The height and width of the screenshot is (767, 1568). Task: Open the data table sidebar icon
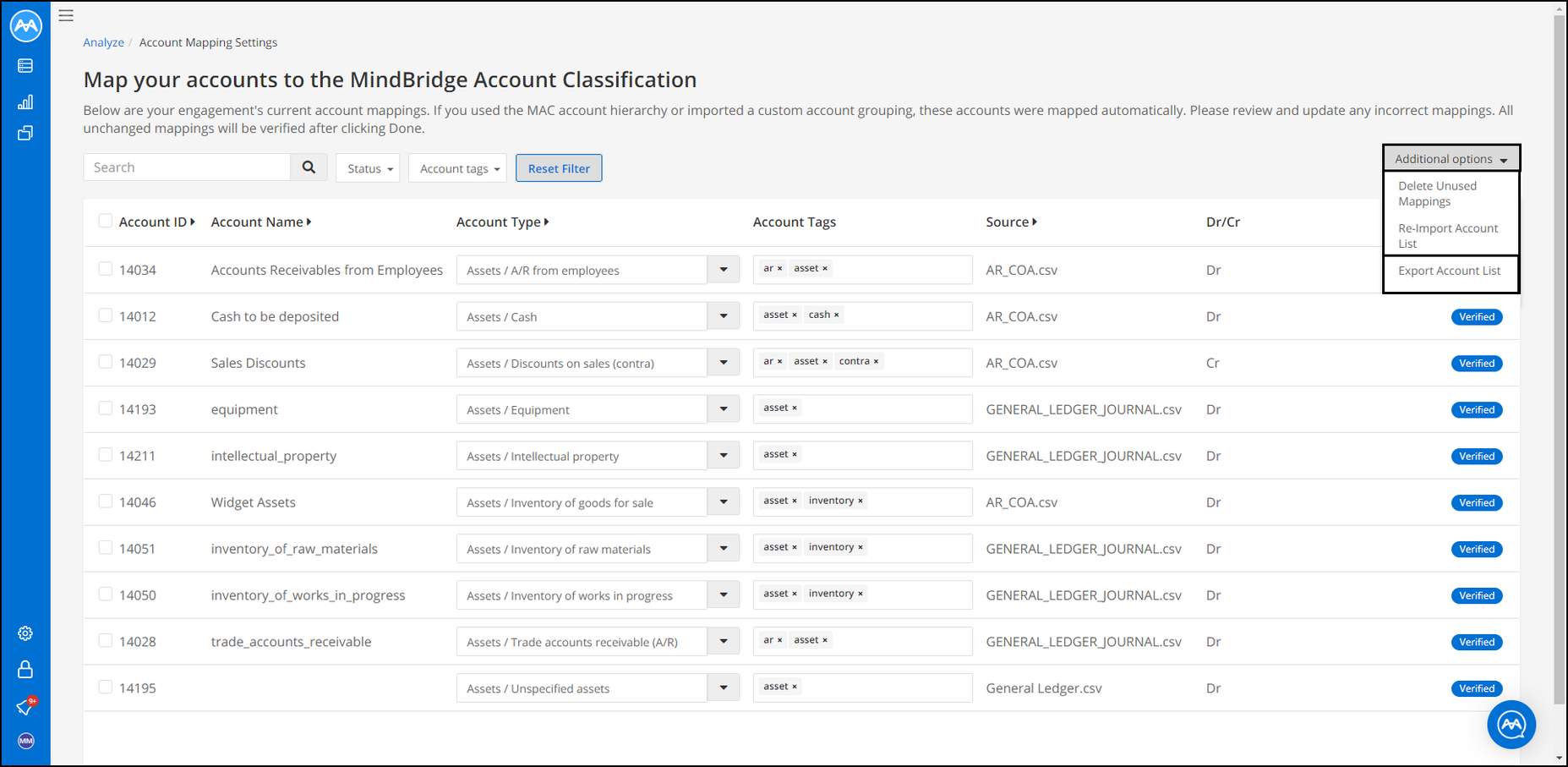pyautogui.click(x=25, y=66)
